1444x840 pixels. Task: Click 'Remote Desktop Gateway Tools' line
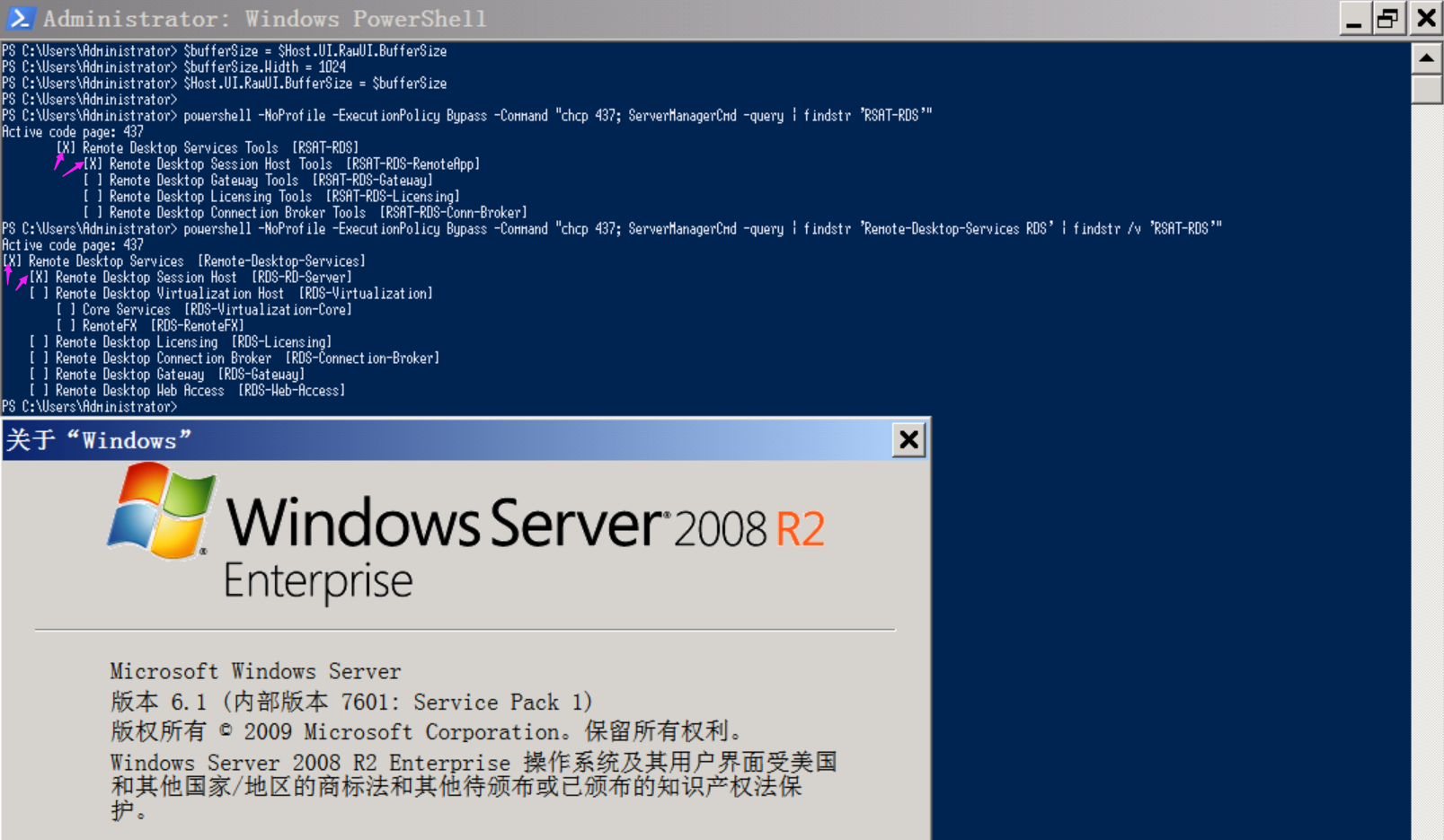coord(258,180)
